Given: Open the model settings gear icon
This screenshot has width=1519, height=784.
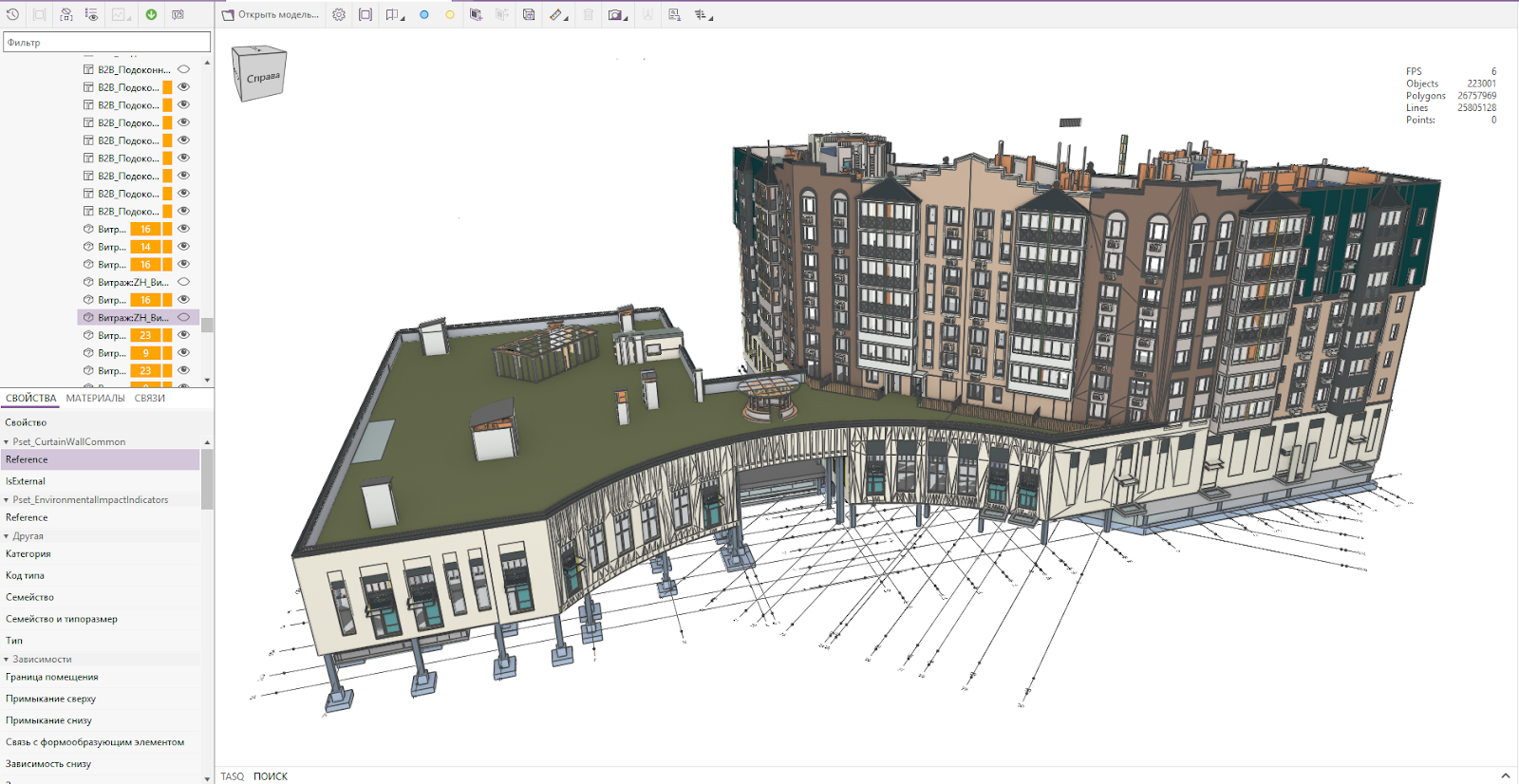Looking at the screenshot, I should point(339,15).
